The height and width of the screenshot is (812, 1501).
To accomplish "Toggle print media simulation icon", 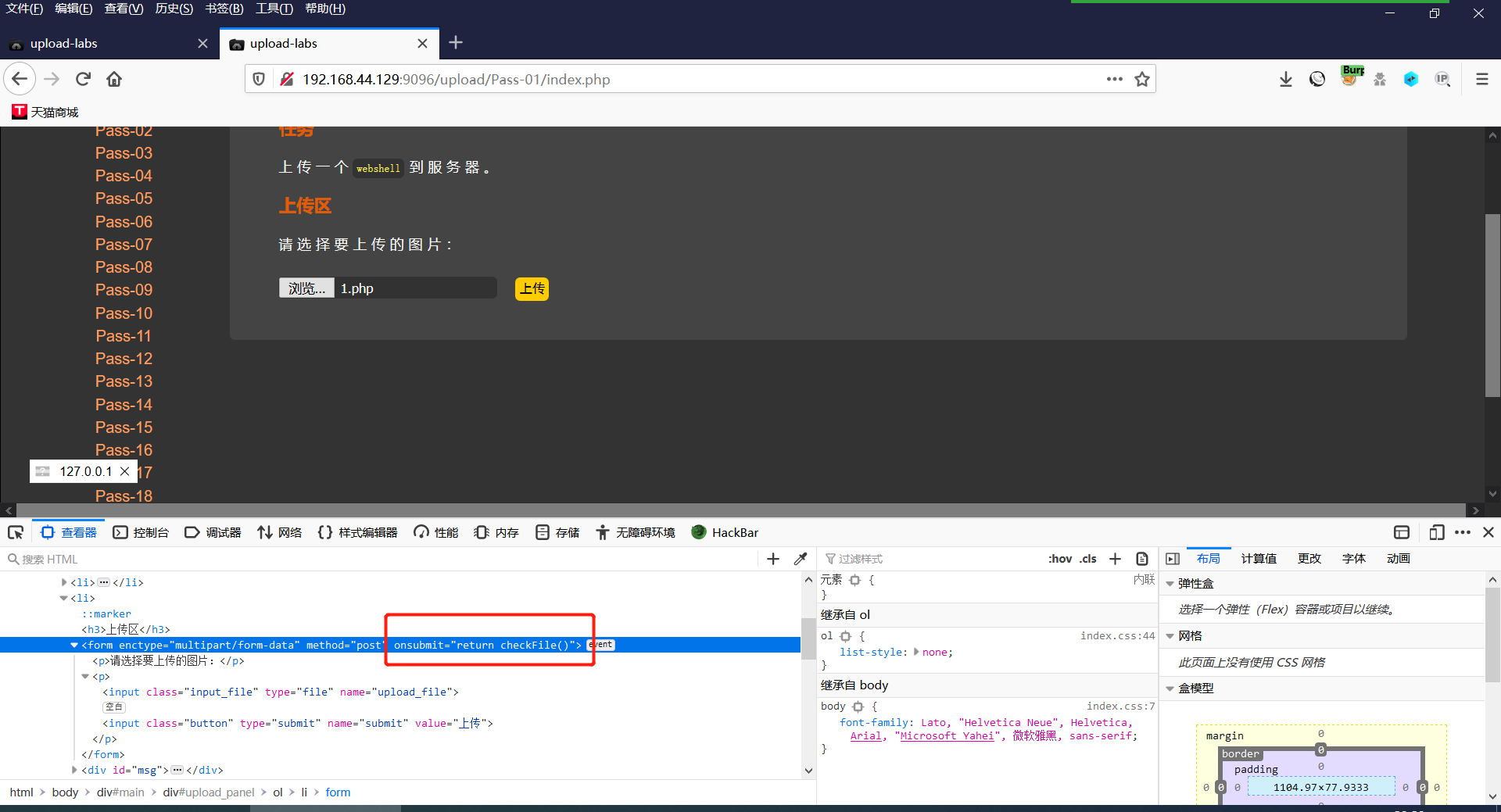I will [1142, 559].
